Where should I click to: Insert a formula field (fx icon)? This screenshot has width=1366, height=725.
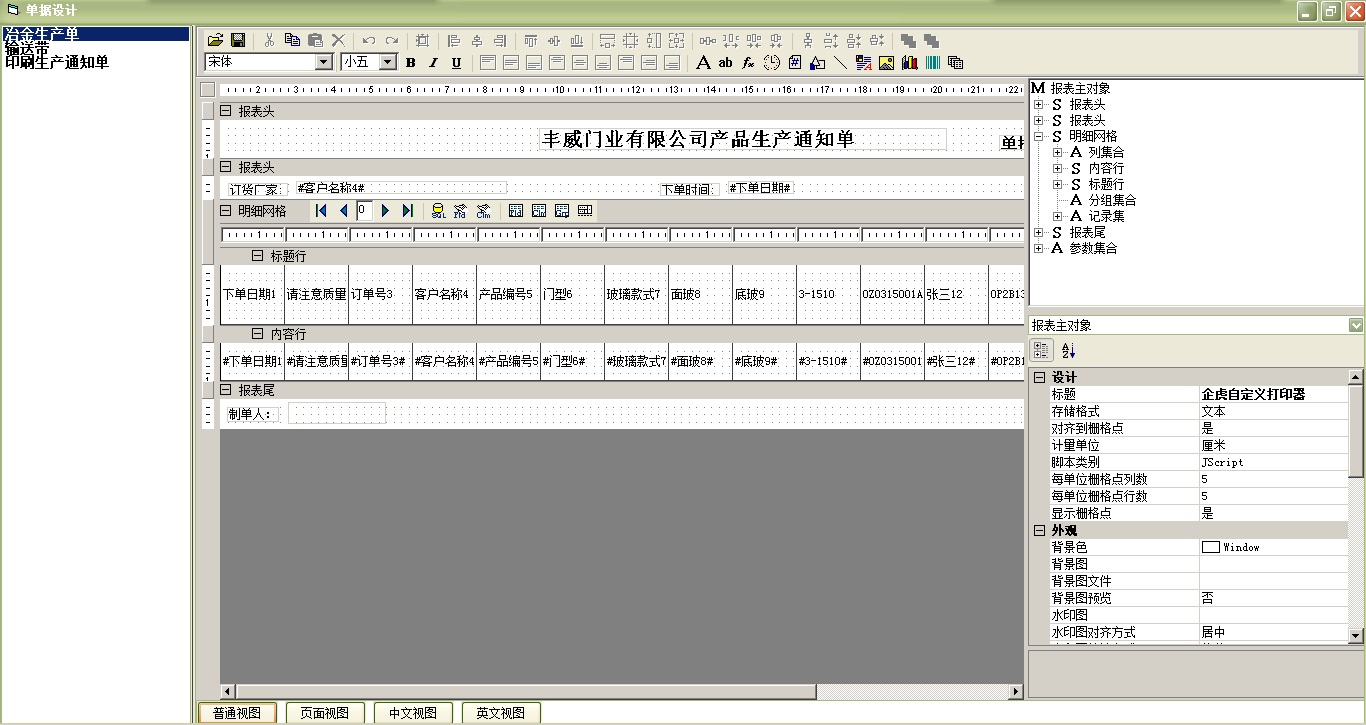tap(748, 62)
